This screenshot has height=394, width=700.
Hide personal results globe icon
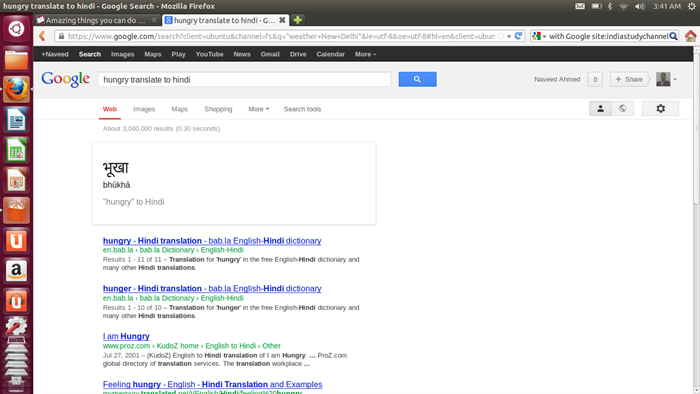[x=623, y=108]
